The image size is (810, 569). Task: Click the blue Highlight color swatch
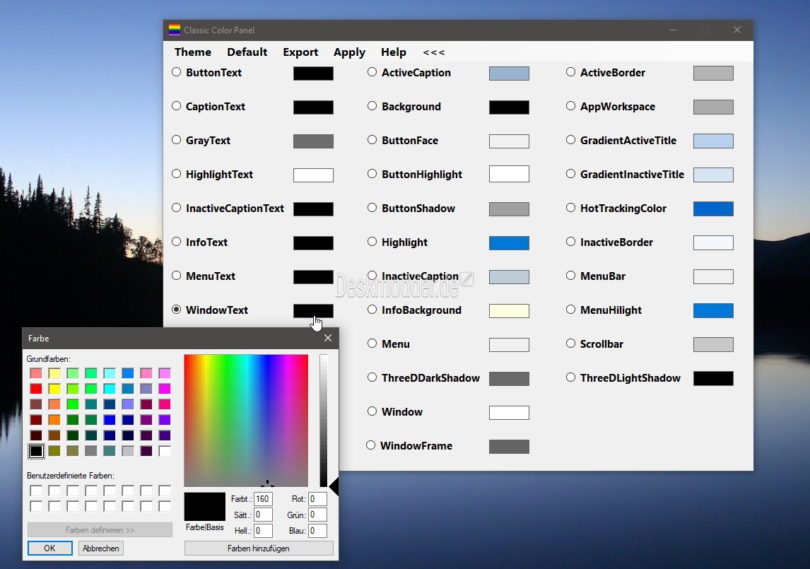(509, 243)
